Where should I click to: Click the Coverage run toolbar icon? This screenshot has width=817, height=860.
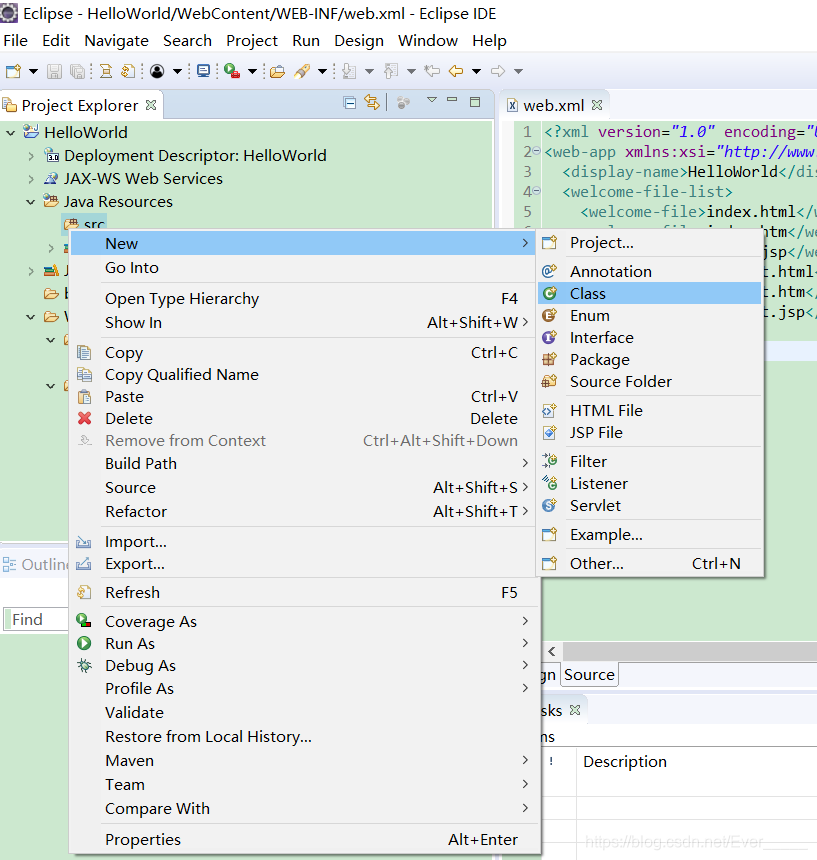click(232, 71)
